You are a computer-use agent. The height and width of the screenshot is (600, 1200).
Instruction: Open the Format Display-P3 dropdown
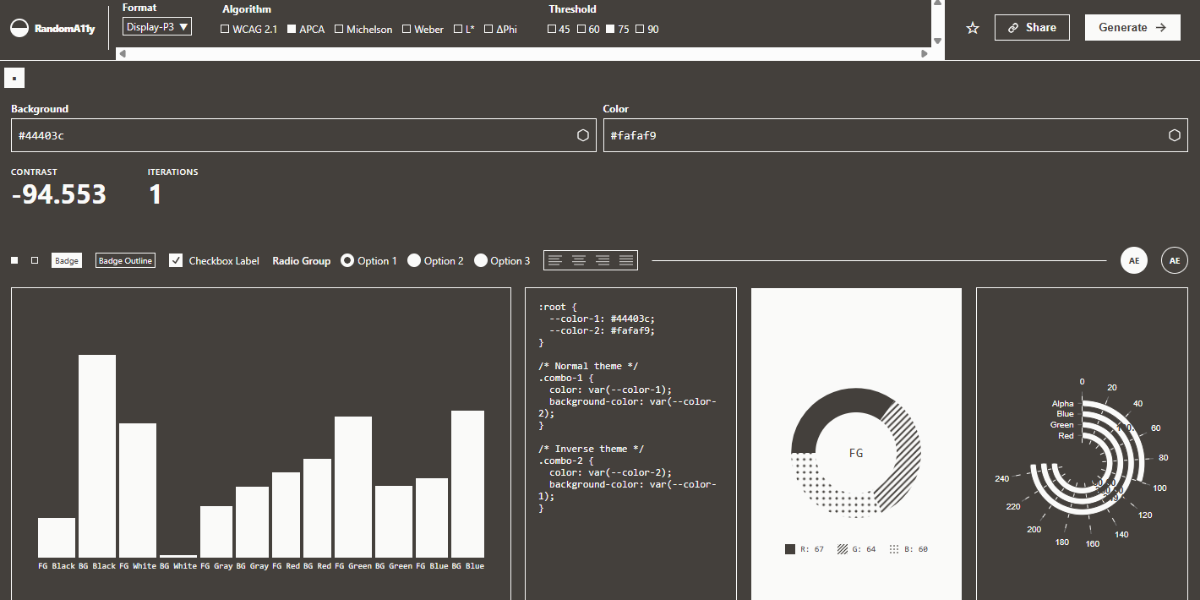[x=157, y=27]
